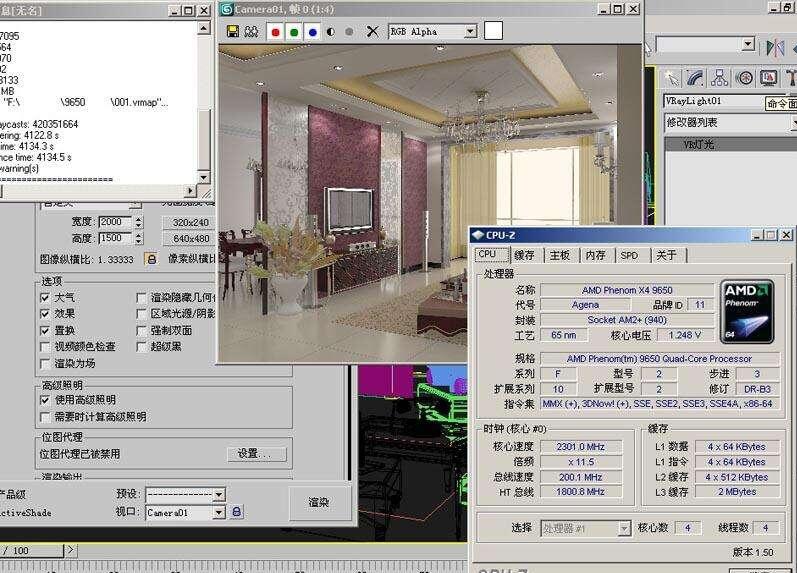Choose the 320x240 preset size button
This screenshot has height=573, width=797.
[189, 222]
